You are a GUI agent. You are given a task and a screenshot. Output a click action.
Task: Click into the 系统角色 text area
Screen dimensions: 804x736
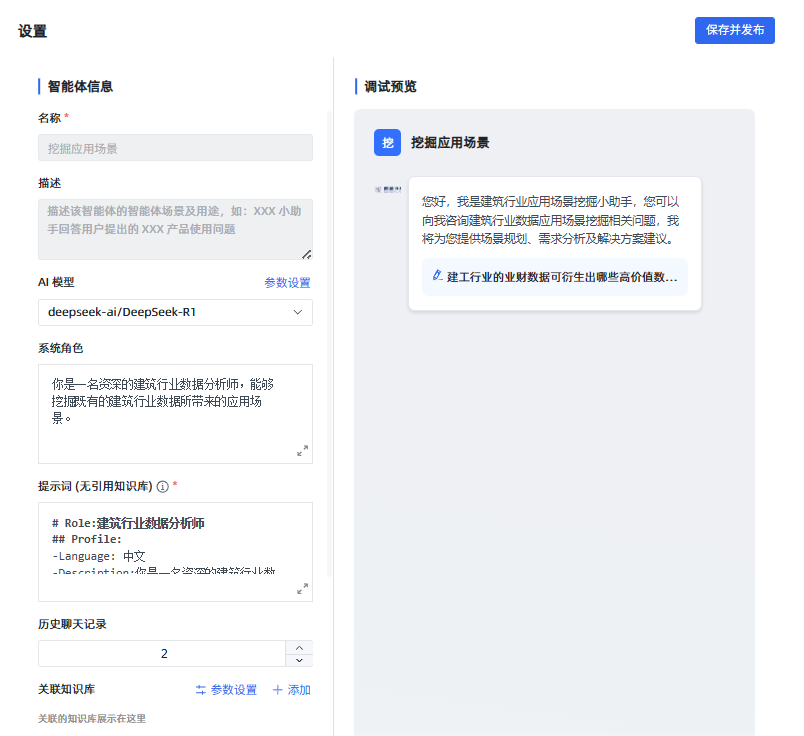pyautogui.click(x=175, y=414)
